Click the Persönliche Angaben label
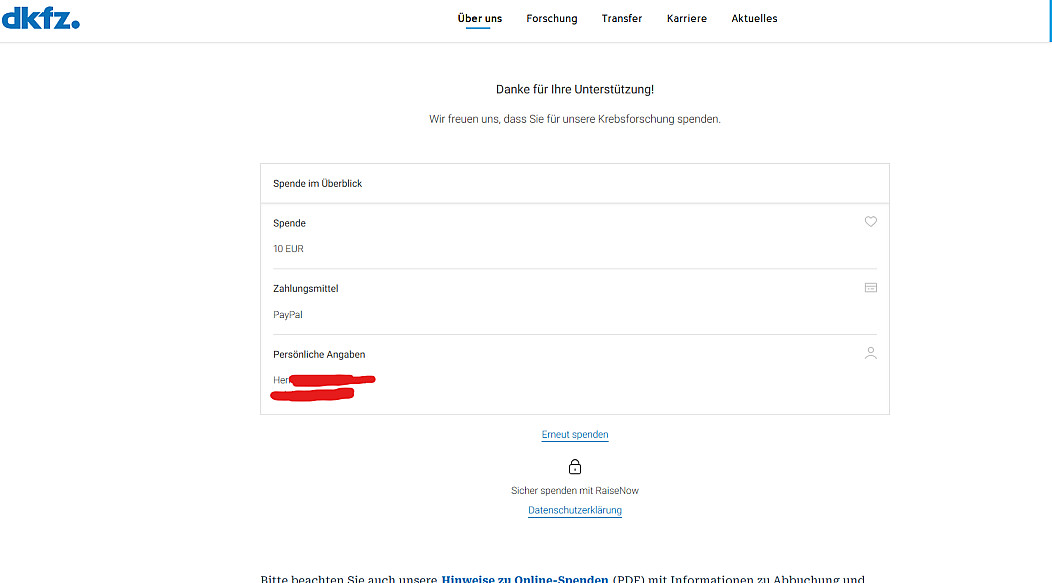This screenshot has height=583, width=1052. pos(319,355)
